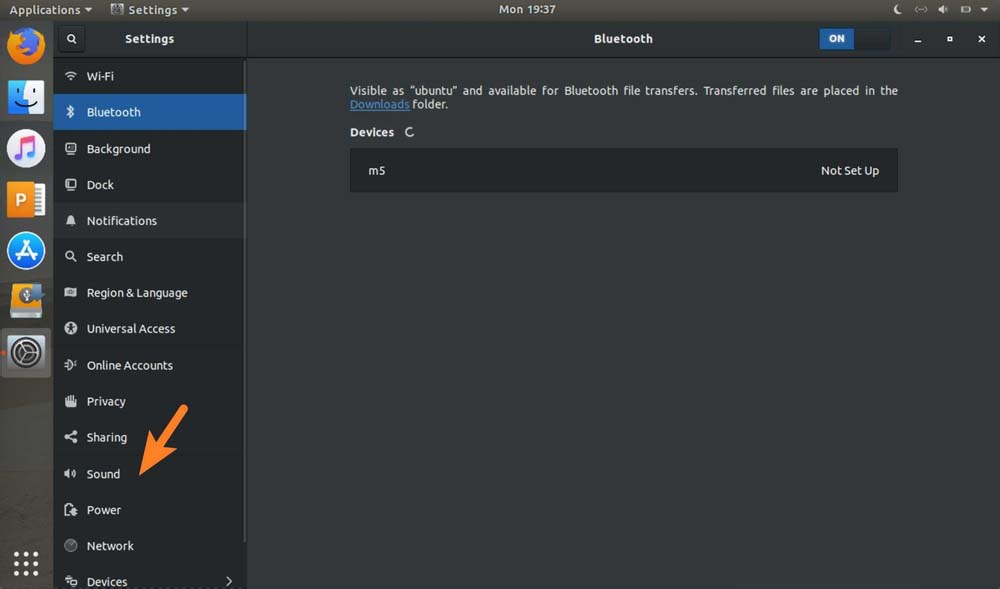Open the music player dock icon
Image resolution: width=1000 pixels, height=589 pixels.
coord(26,148)
